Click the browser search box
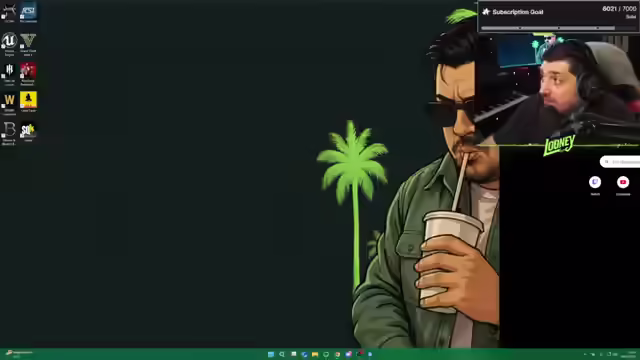This screenshot has width=640, height=360. point(620,162)
